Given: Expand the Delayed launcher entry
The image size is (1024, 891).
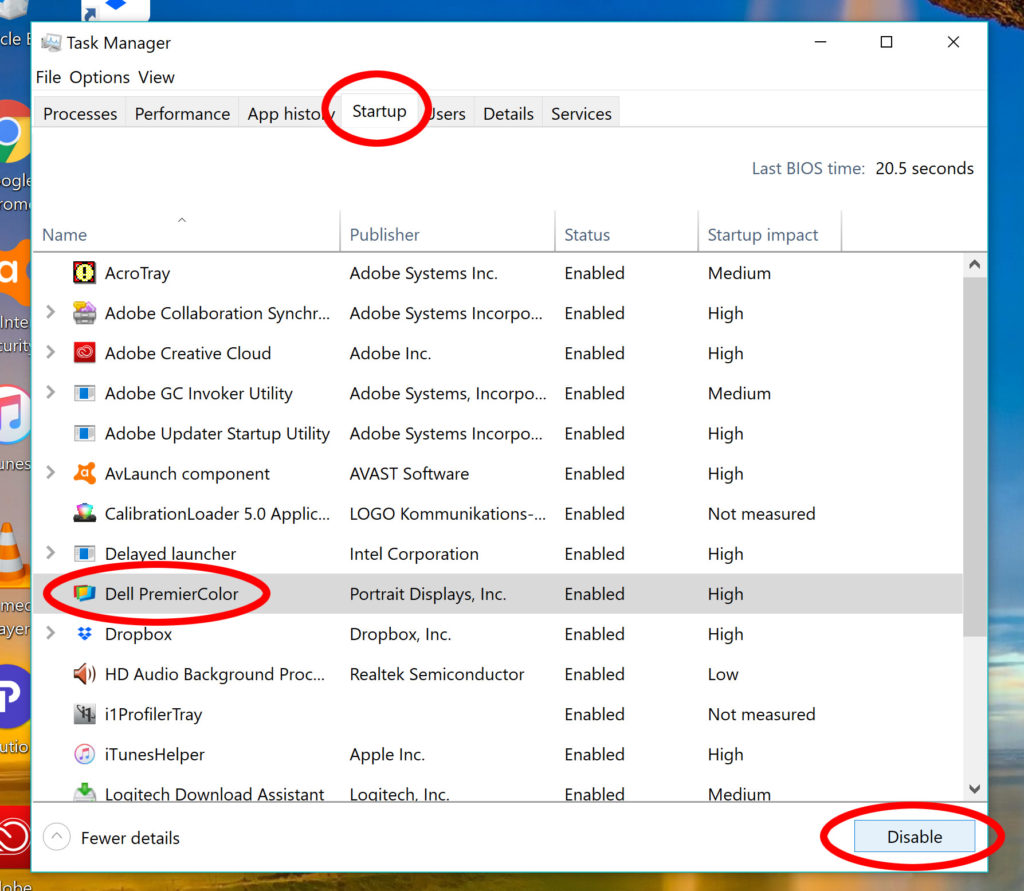Looking at the screenshot, I should click(x=51, y=553).
